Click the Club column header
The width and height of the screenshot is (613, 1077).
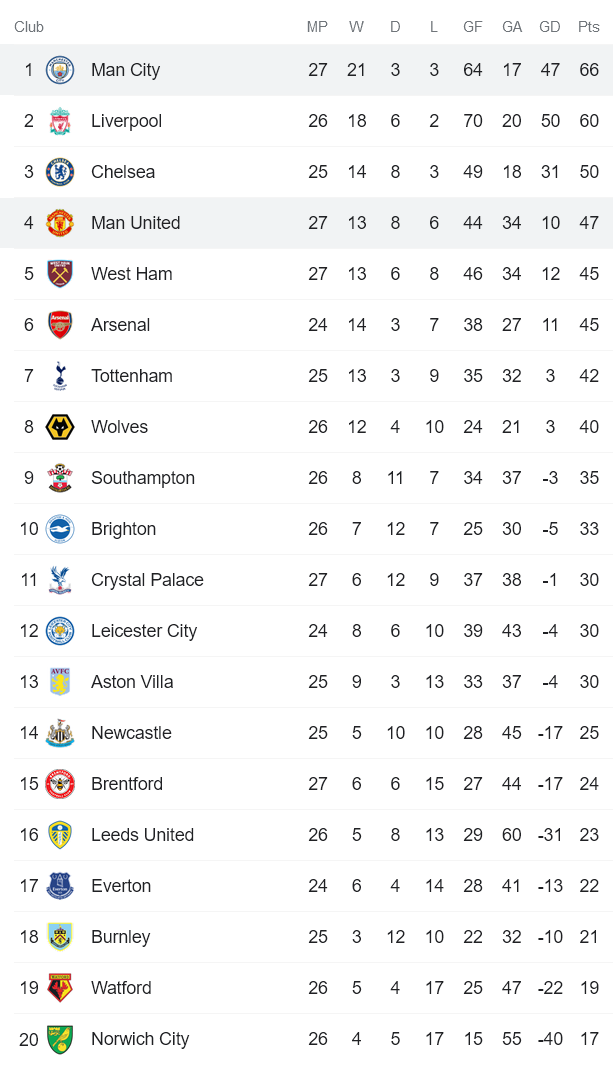29,27
